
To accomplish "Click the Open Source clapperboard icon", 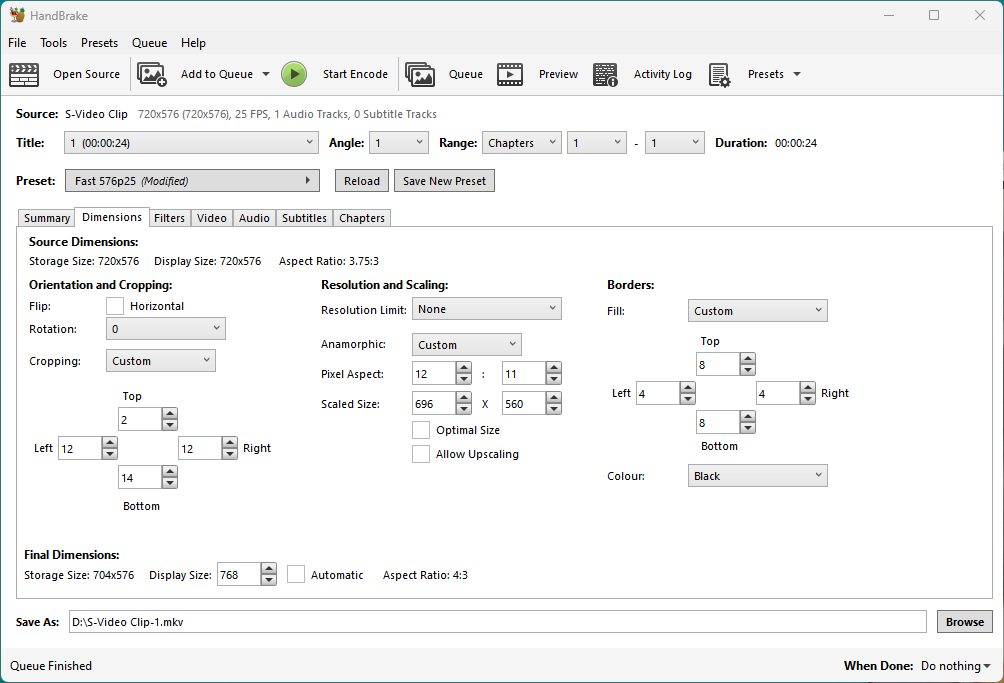I will point(24,74).
